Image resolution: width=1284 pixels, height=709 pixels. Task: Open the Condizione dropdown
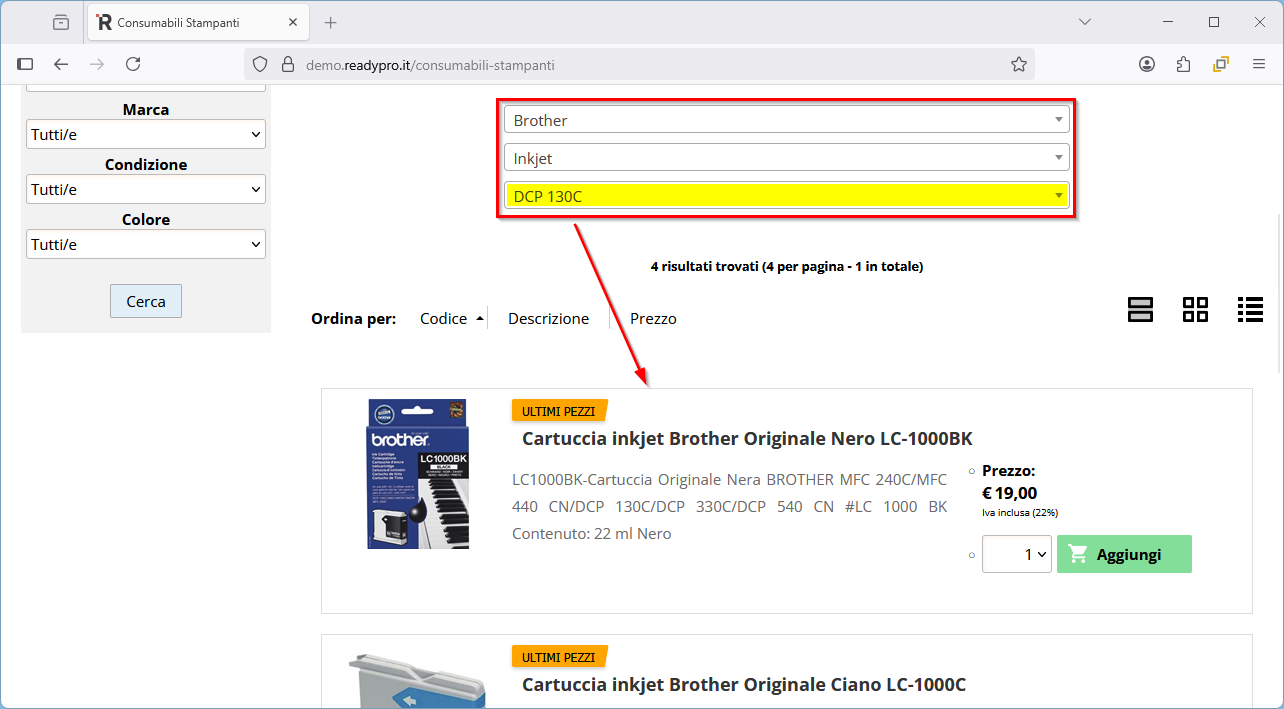coord(146,189)
